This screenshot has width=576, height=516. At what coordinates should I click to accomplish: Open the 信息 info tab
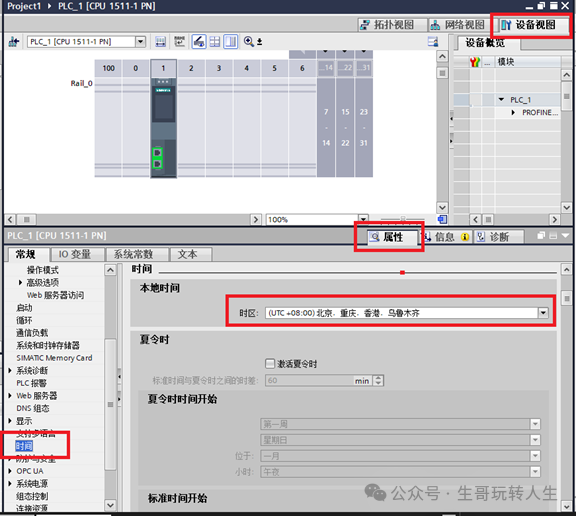(444, 237)
